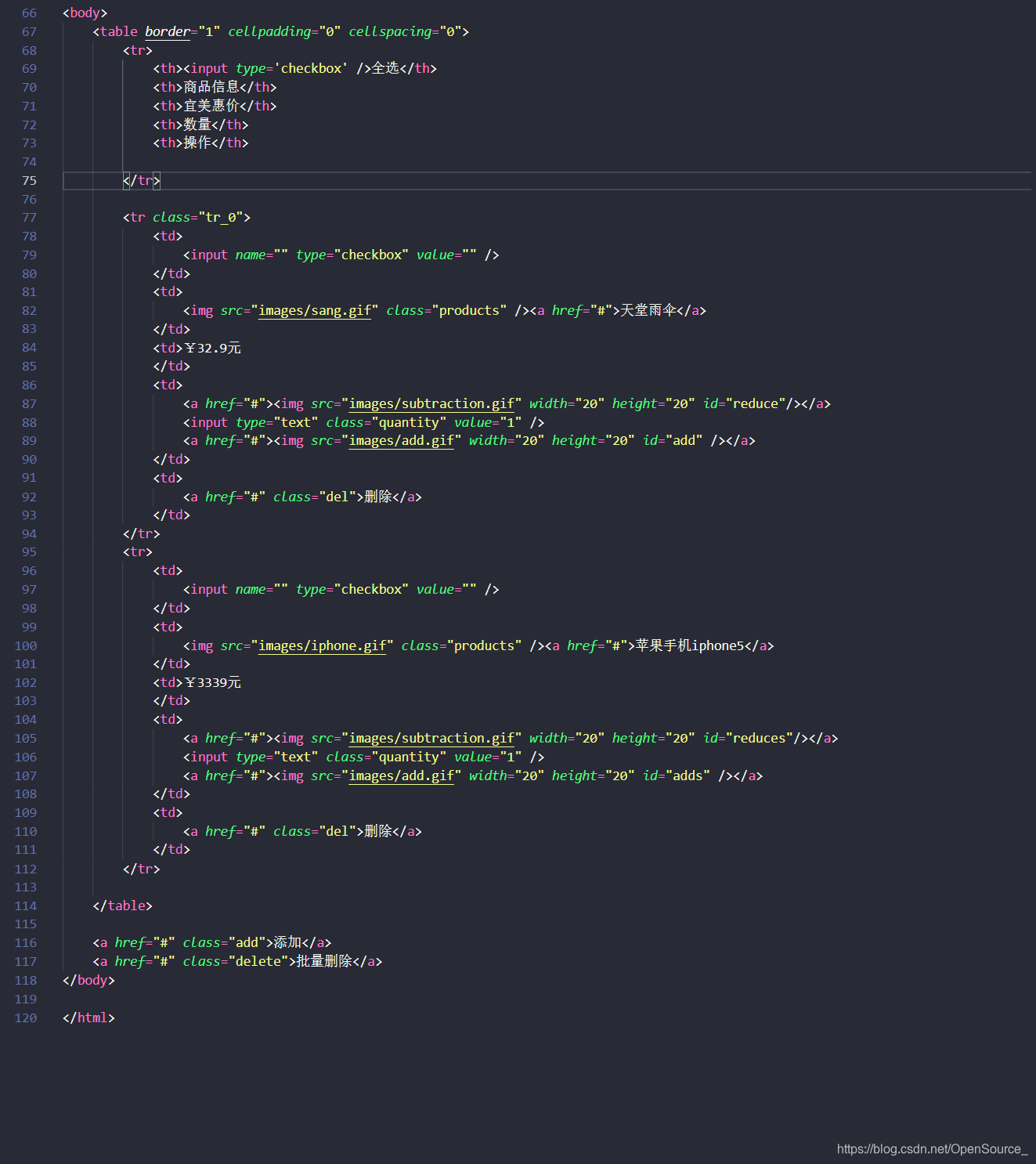Click the closing table tag
The width and height of the screenshot is (1036, 1164).
click(x=122, y=906)
